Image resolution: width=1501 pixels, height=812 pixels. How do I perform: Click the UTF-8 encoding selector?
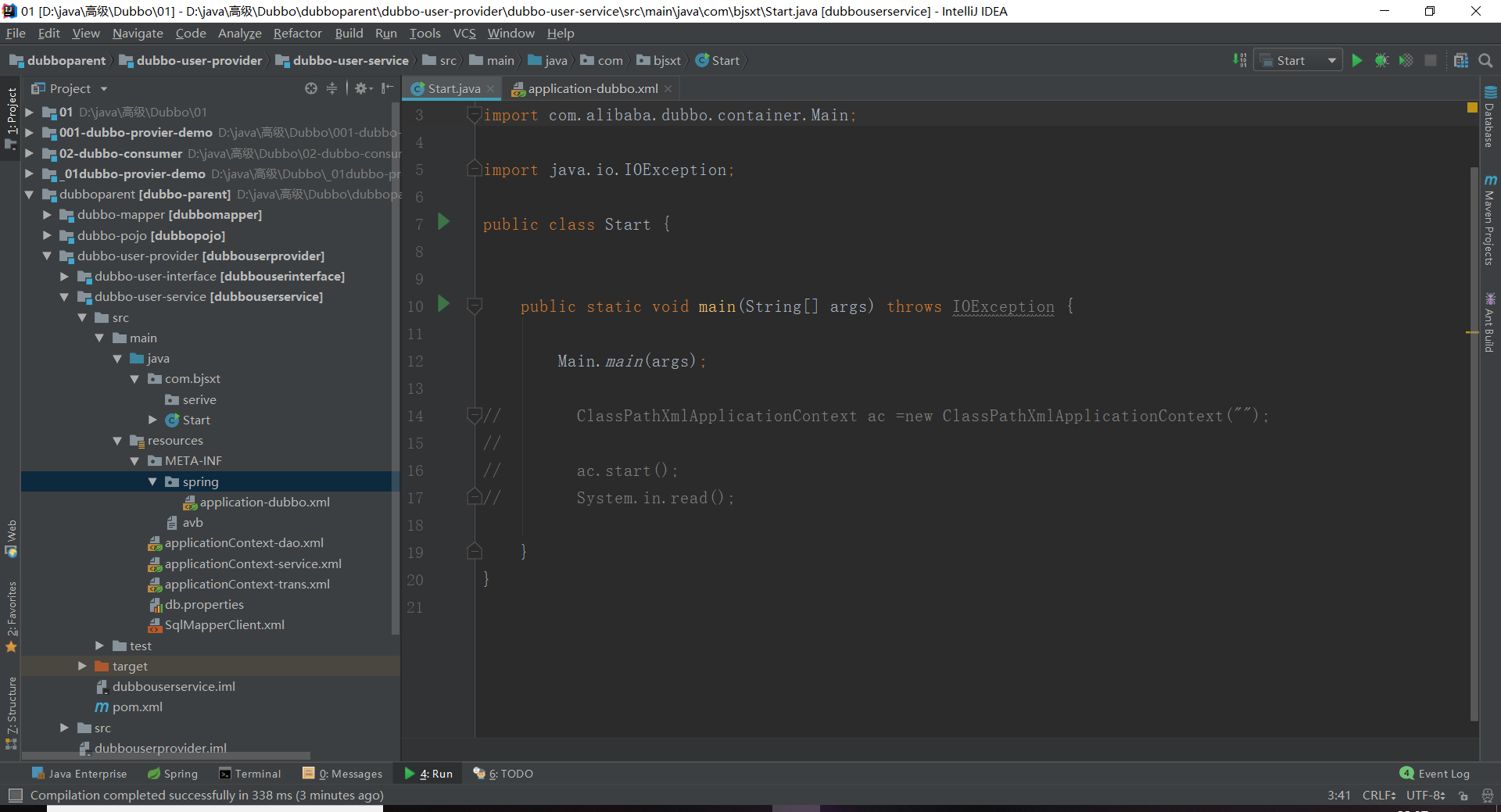[1426, 796]
